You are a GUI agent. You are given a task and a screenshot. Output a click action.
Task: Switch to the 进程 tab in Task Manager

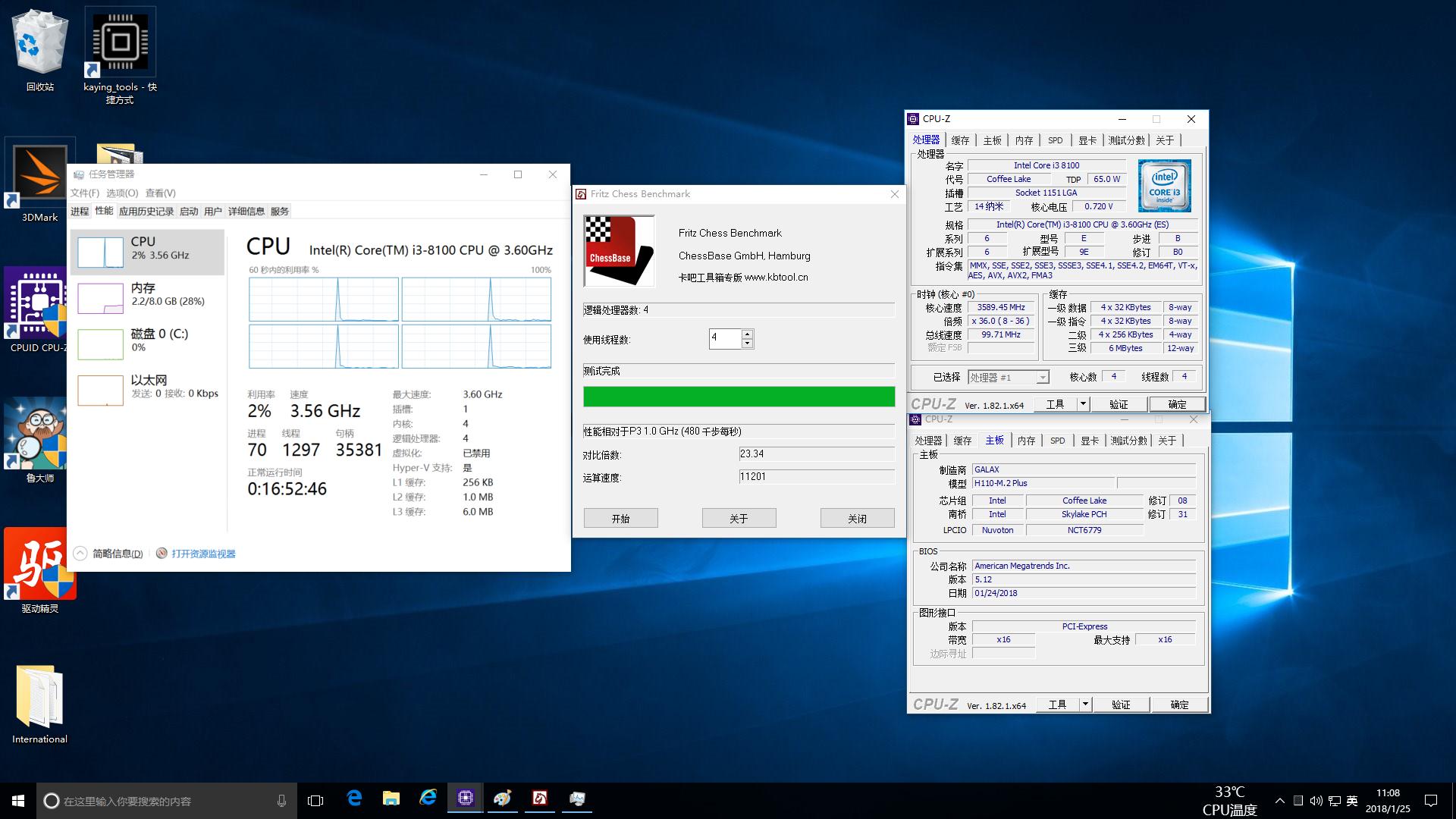(x=78, y=211)
